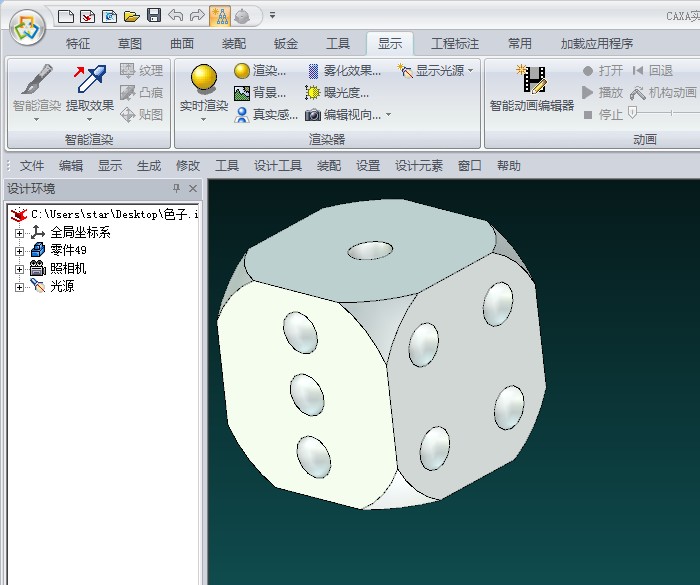The image size is (700, 585).
Task: Open the 显示光源 dropdown
Action: click(436, 70)
